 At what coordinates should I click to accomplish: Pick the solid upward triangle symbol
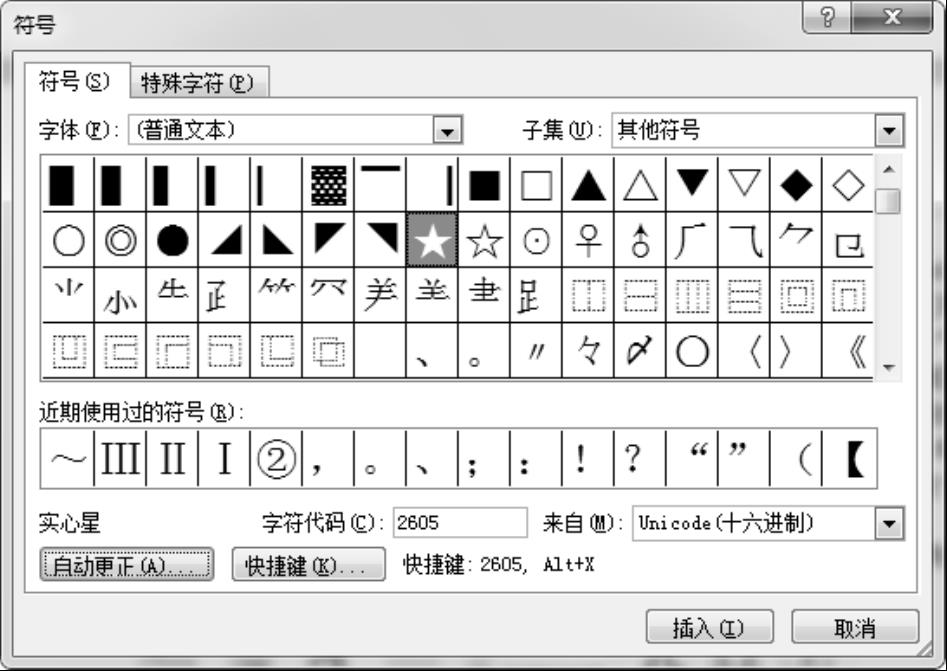[588, 185]
